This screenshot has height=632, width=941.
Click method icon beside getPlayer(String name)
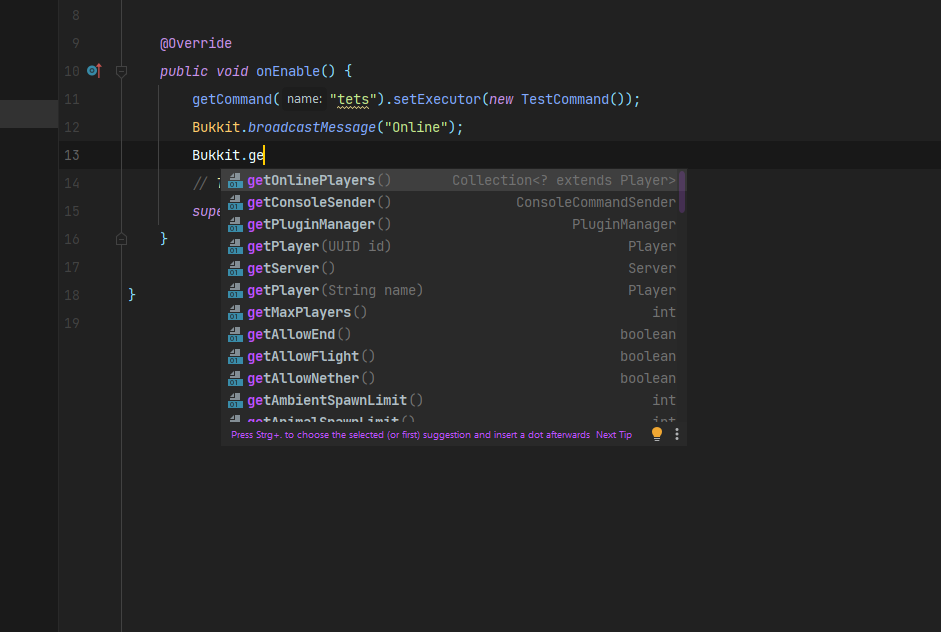coord(235,290)
